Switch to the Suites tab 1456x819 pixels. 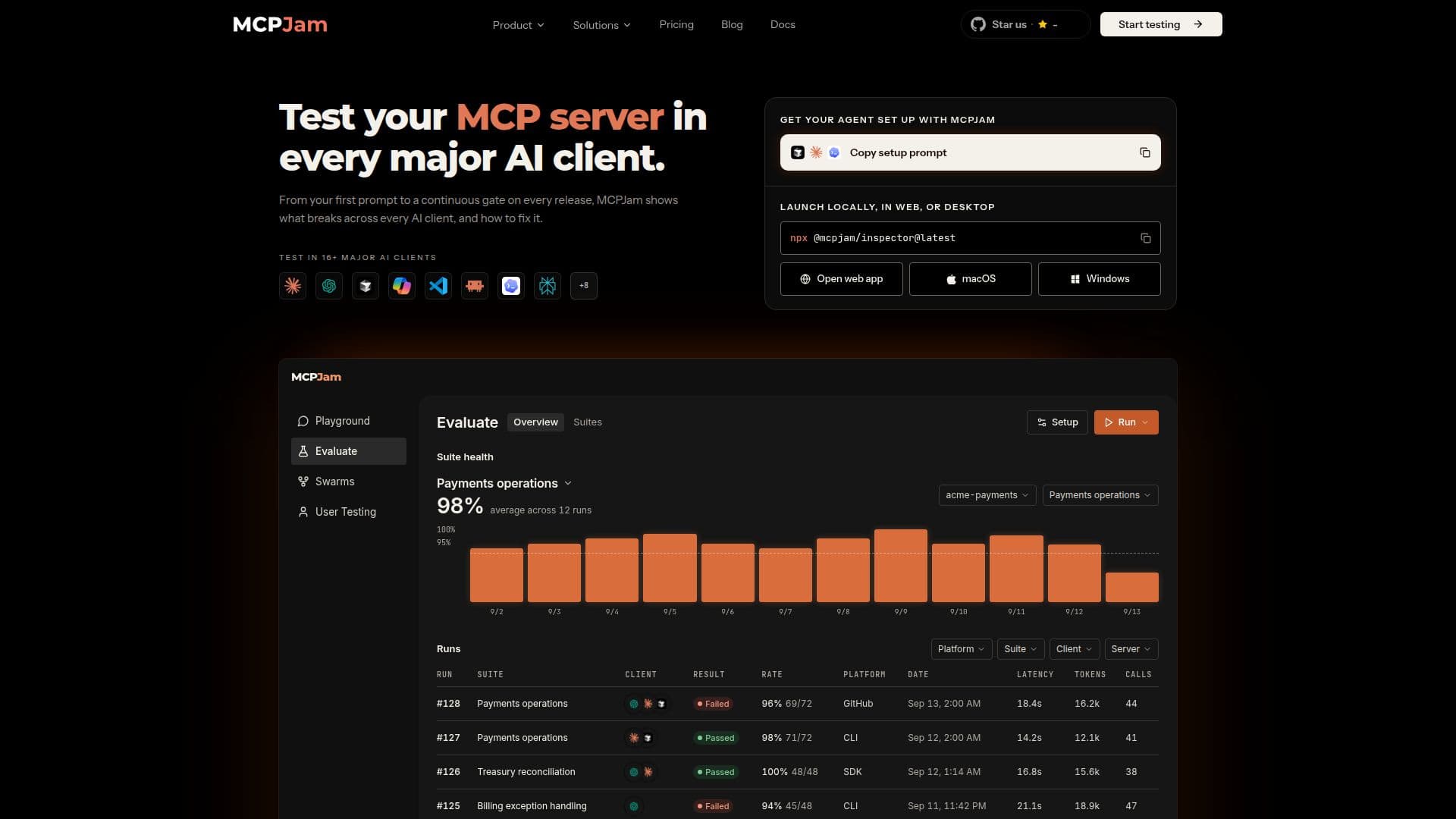click(588, 422)
